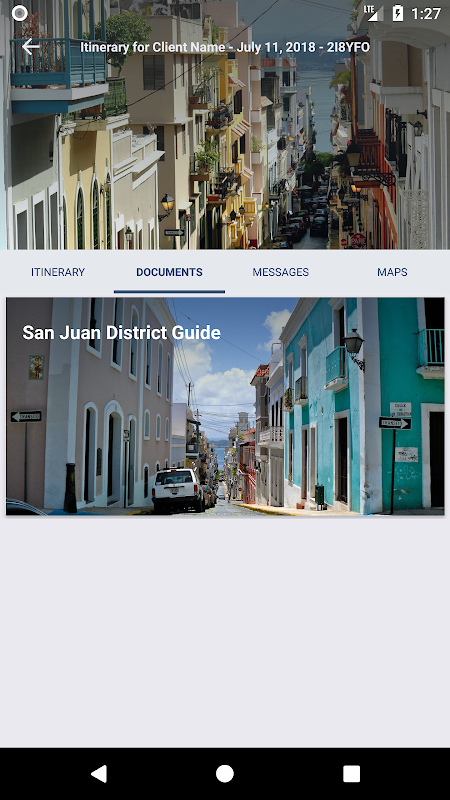The width and height of the screenshot is (450, 800).
Task: Click the itinerary title with code 2I8YFO
Action: 225,47
